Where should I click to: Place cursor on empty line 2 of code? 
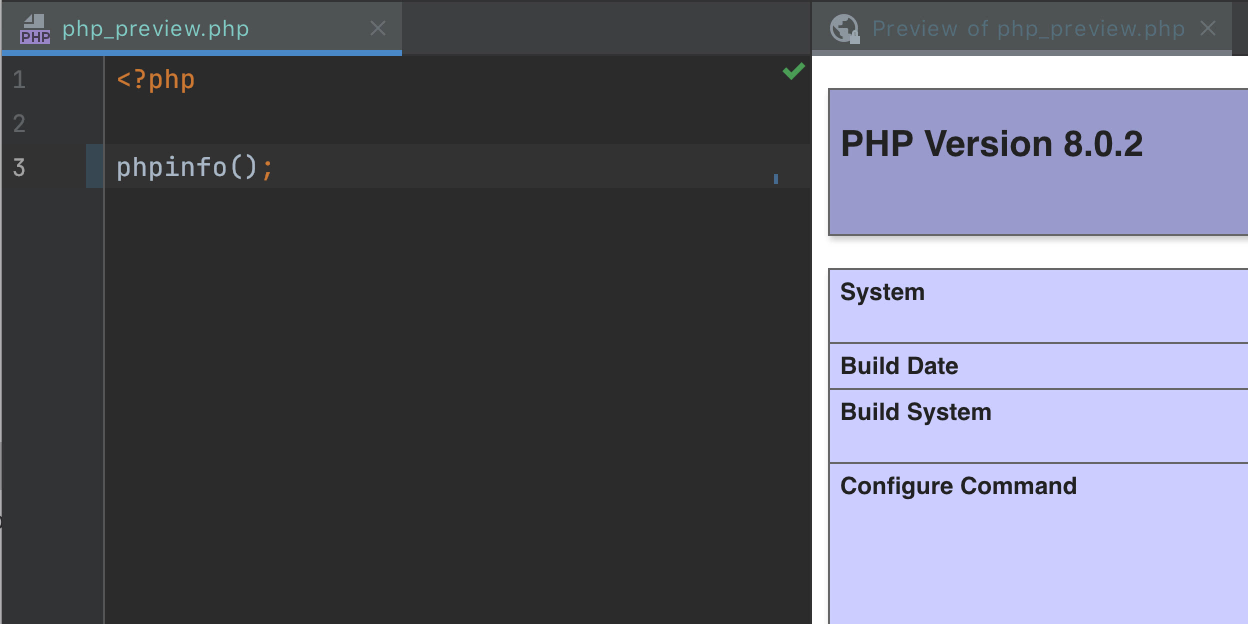pyautogui.click(x=300, y=124)
